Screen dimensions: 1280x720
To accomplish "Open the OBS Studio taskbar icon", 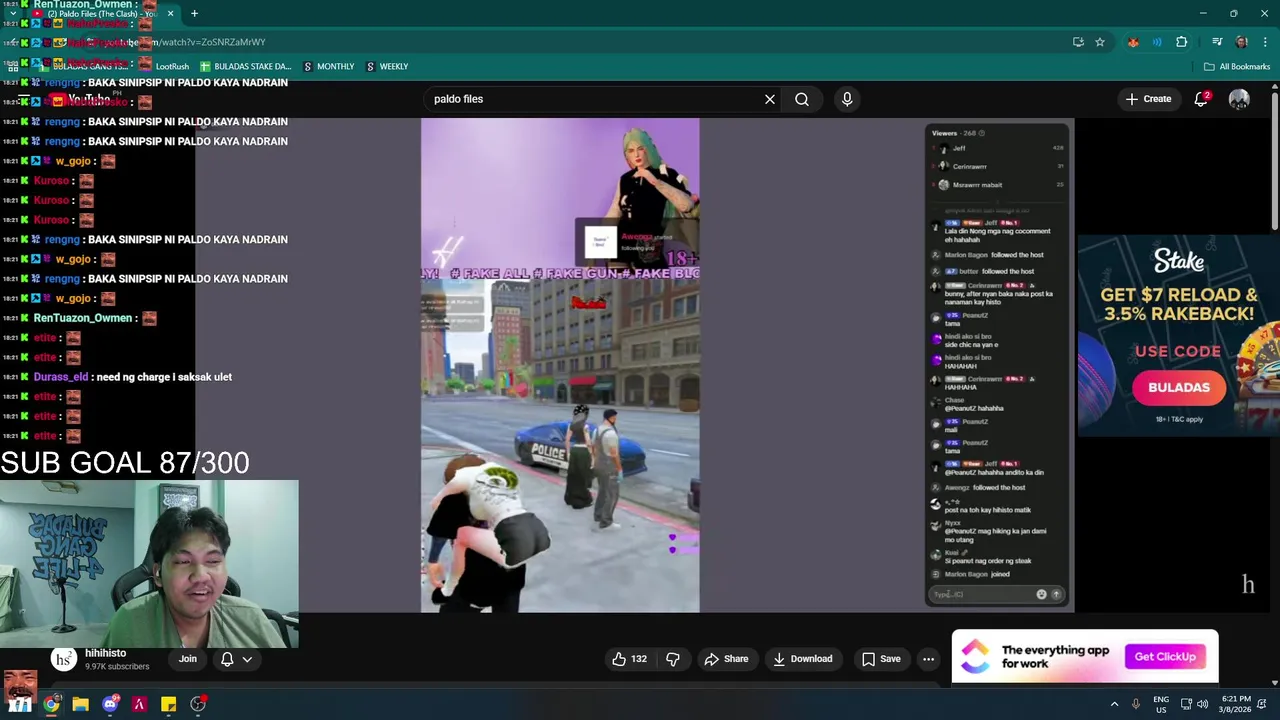I will pos(198,704).
